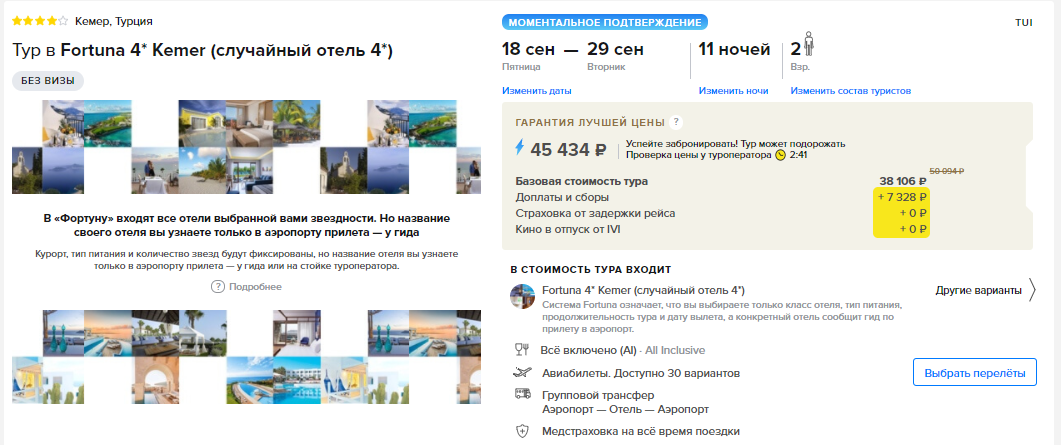Click the crossed-out old price 50 094 ₽

point(947,172)
